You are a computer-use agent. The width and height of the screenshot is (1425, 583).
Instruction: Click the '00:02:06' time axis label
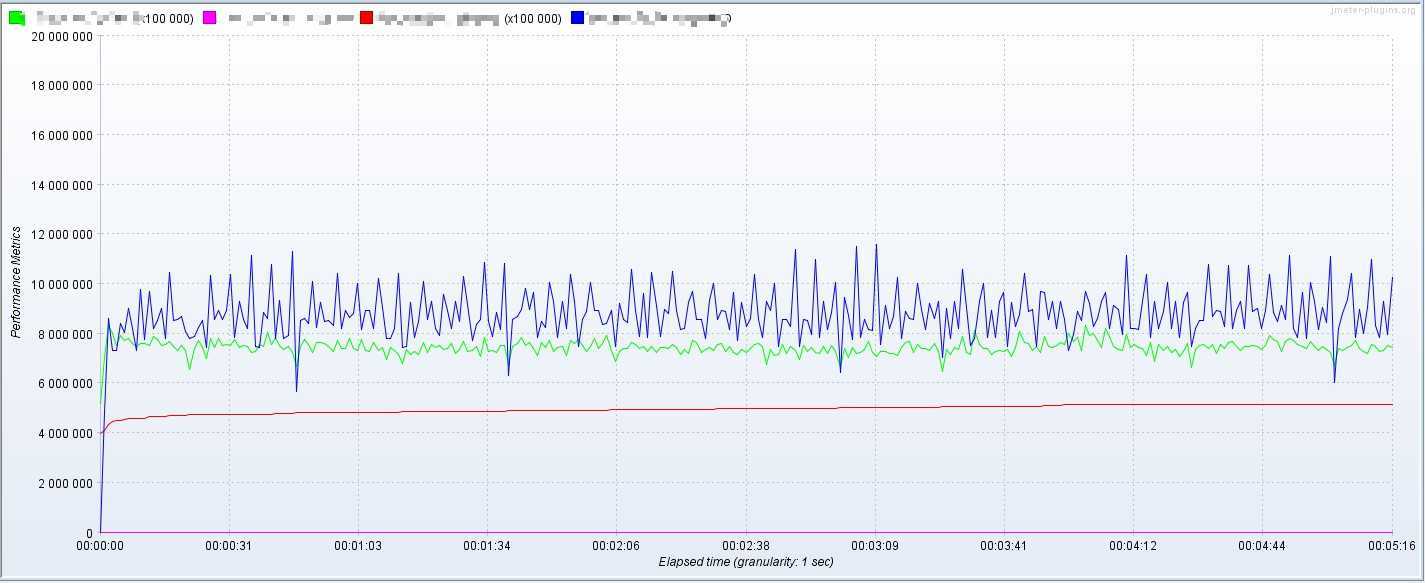617,547
